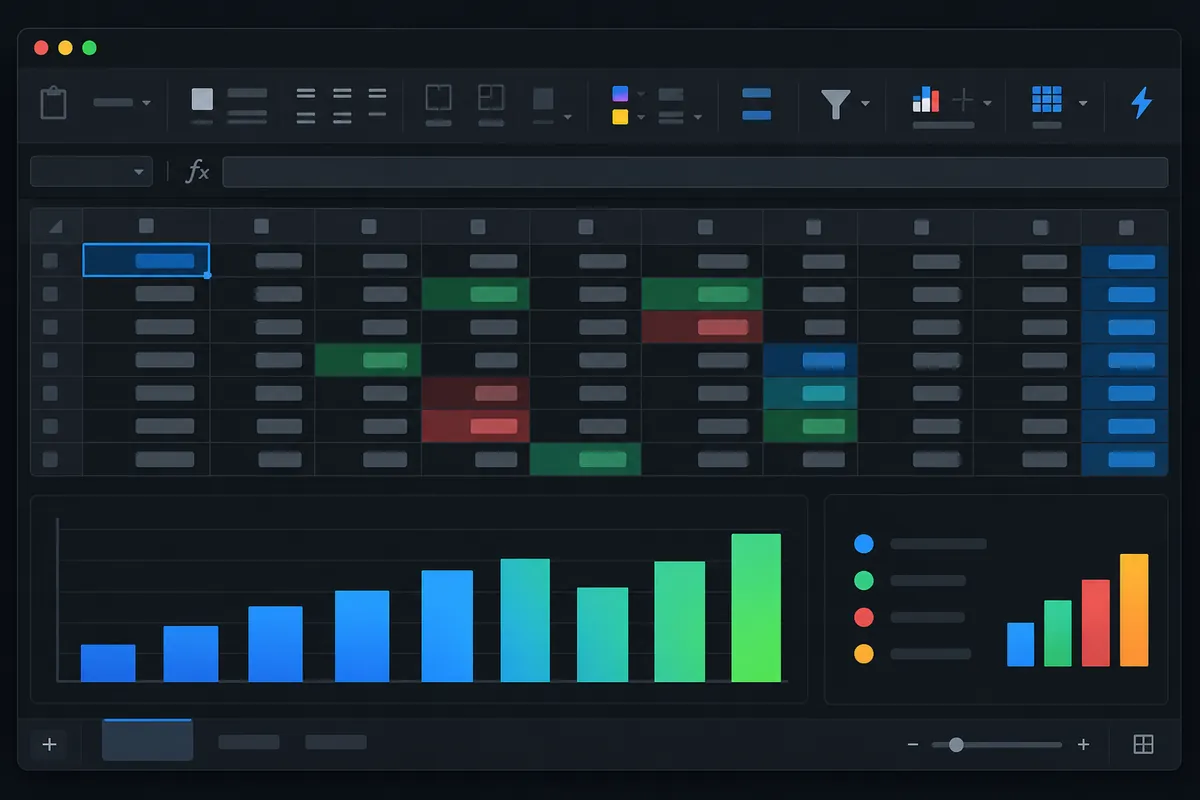Toggle the orange legend series dot
The width and height of the screenshot is (1200, 800).
click(864, 654)
